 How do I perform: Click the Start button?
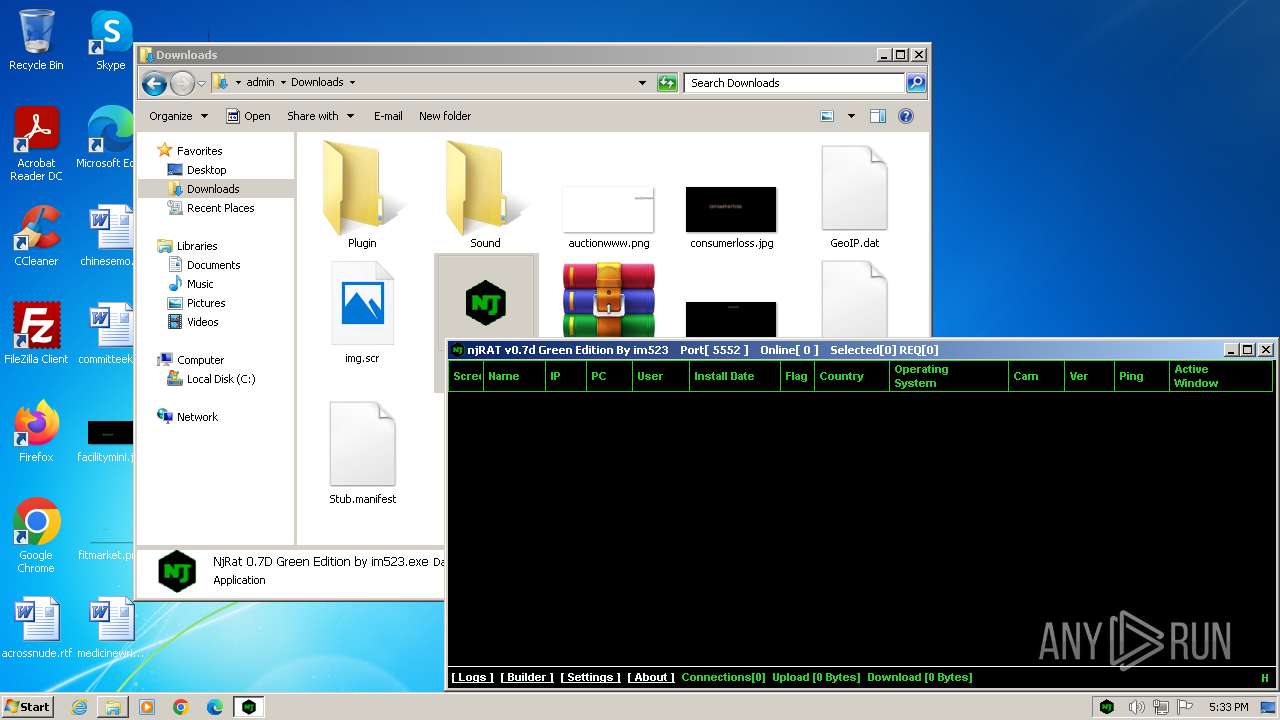coord(28,707)
